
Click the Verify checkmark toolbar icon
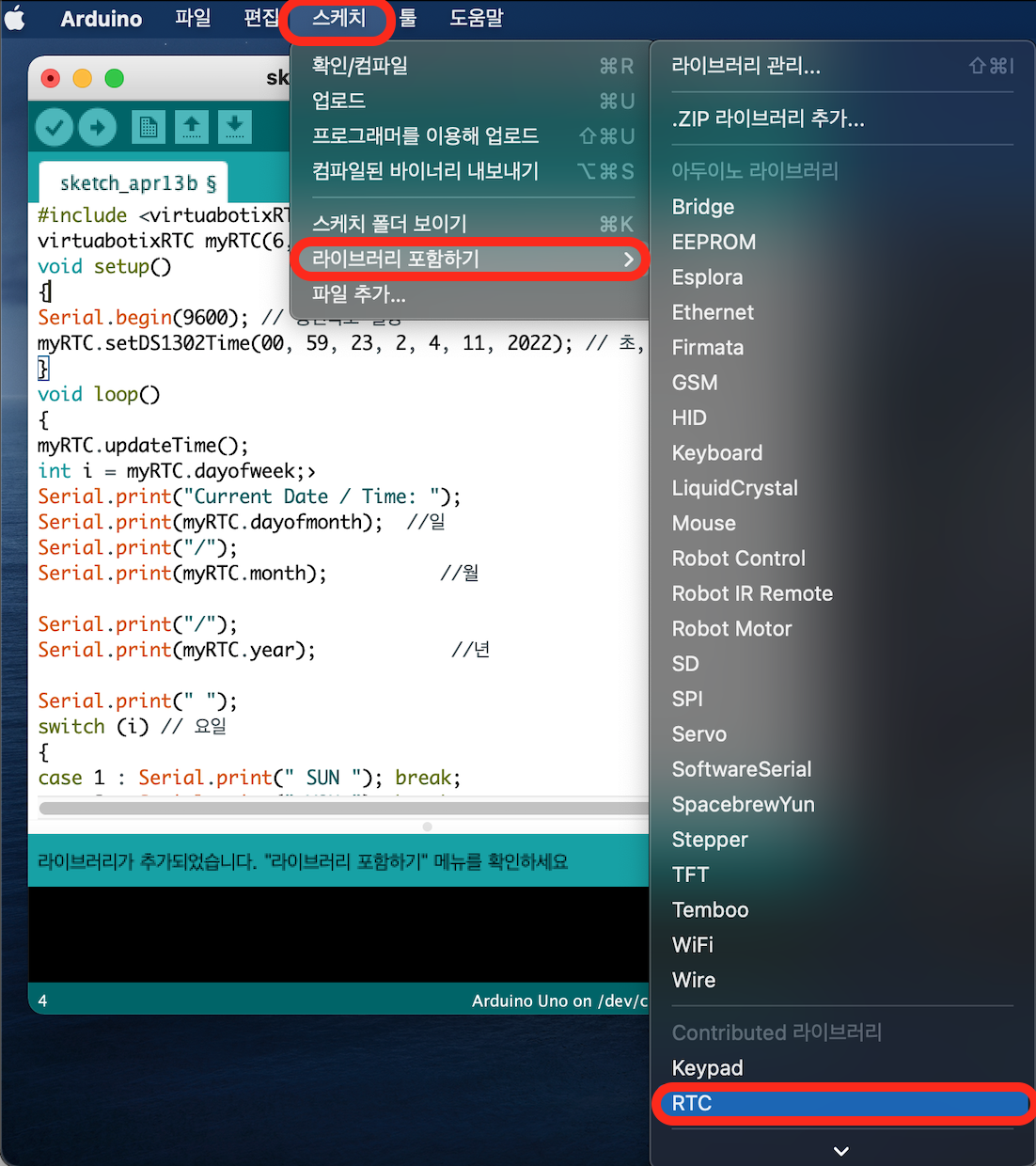pyautogui.click(x=55, y=127)
